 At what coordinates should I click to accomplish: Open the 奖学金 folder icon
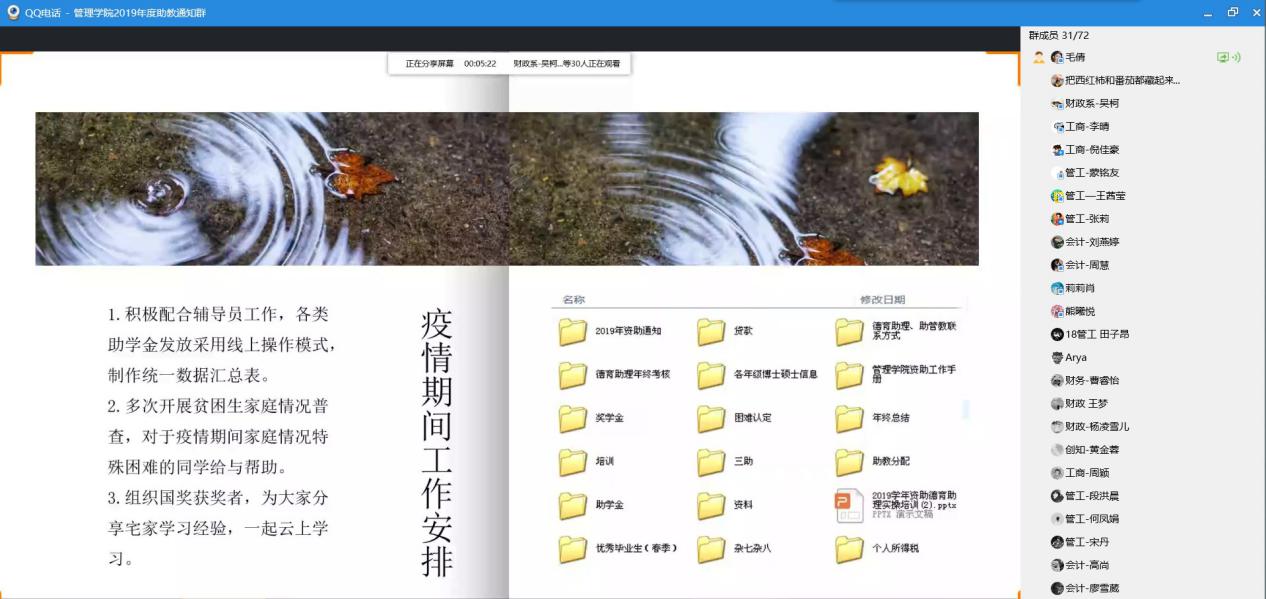573,418
